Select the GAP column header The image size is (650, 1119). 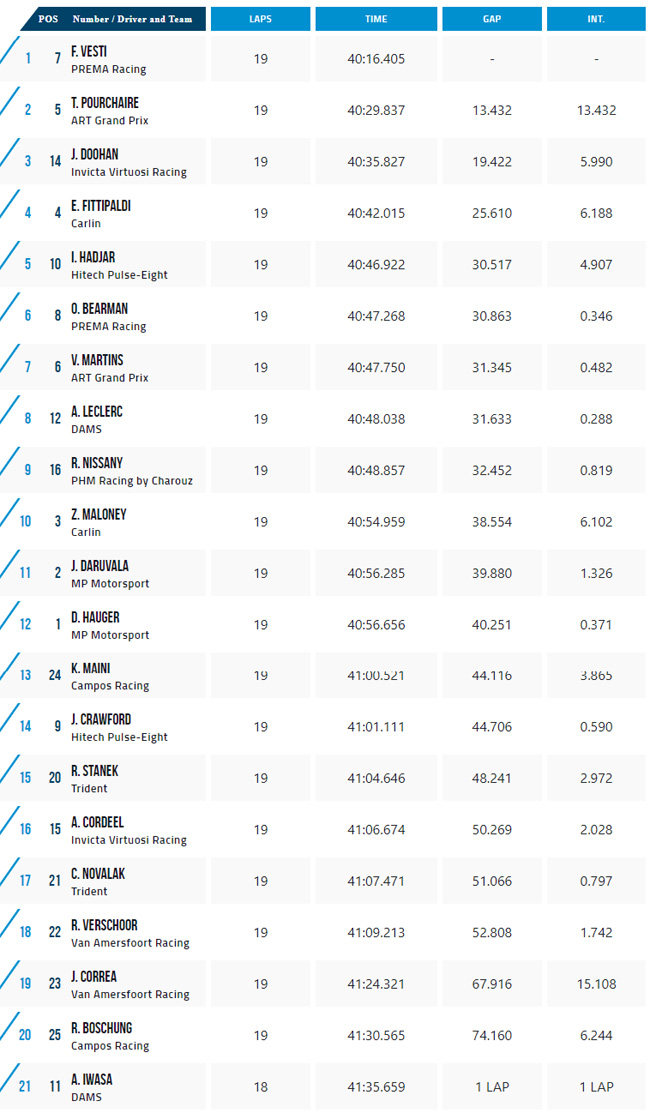(492, 19)
